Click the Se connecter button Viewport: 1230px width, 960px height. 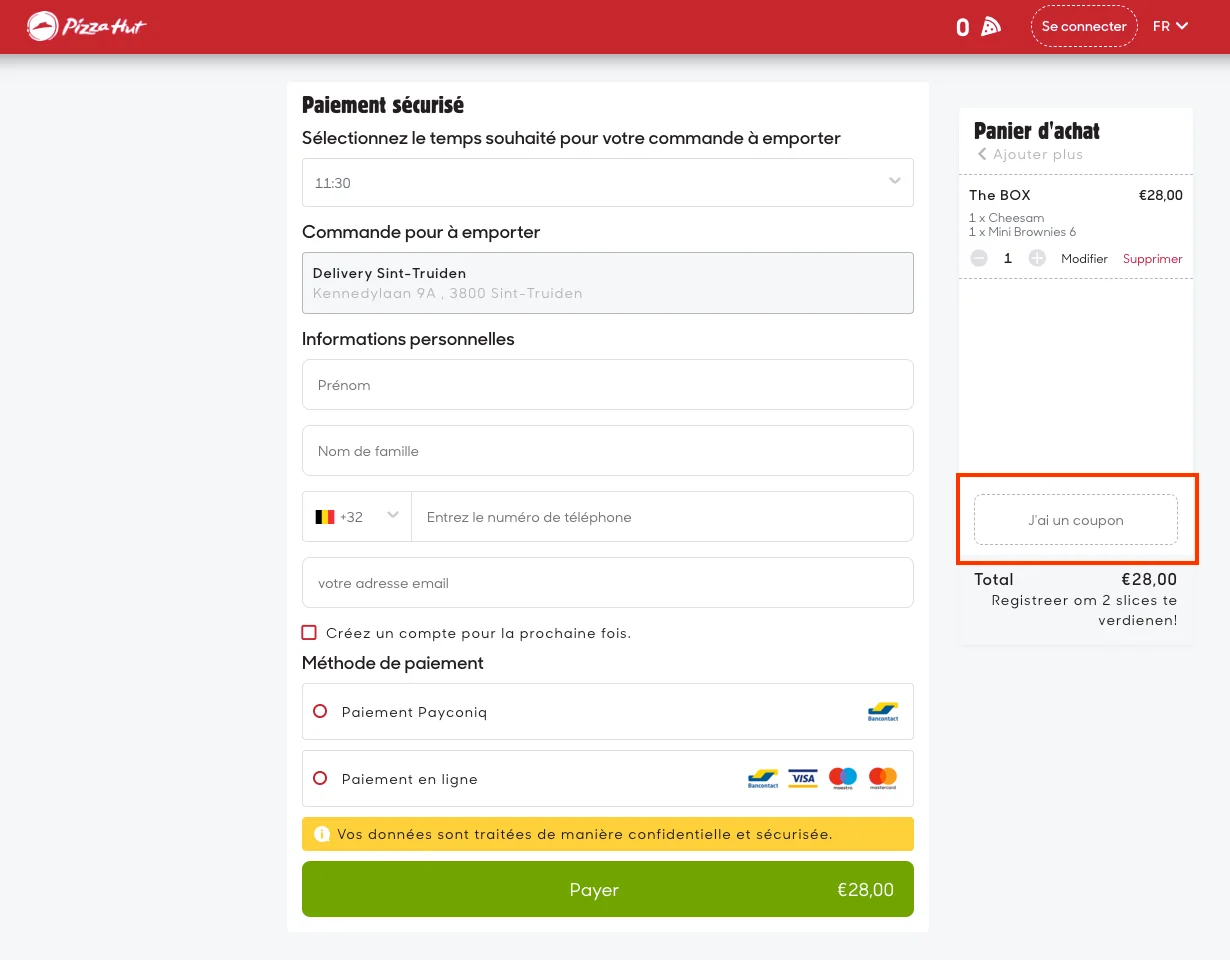(x=1084, y=27)
